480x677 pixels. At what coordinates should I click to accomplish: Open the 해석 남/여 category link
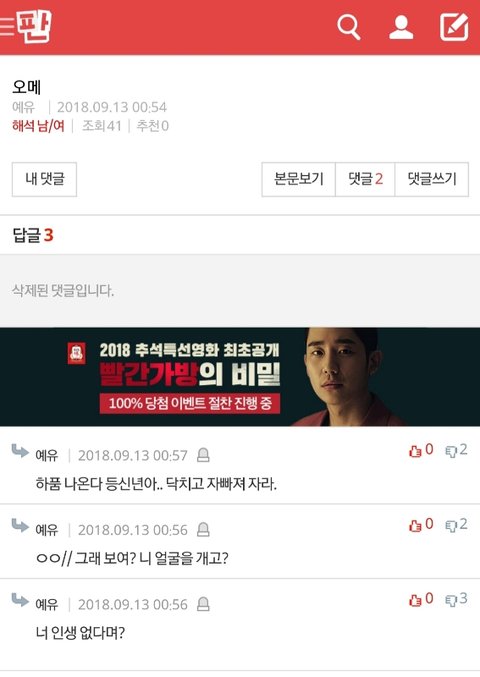click(x=38, y=126)
